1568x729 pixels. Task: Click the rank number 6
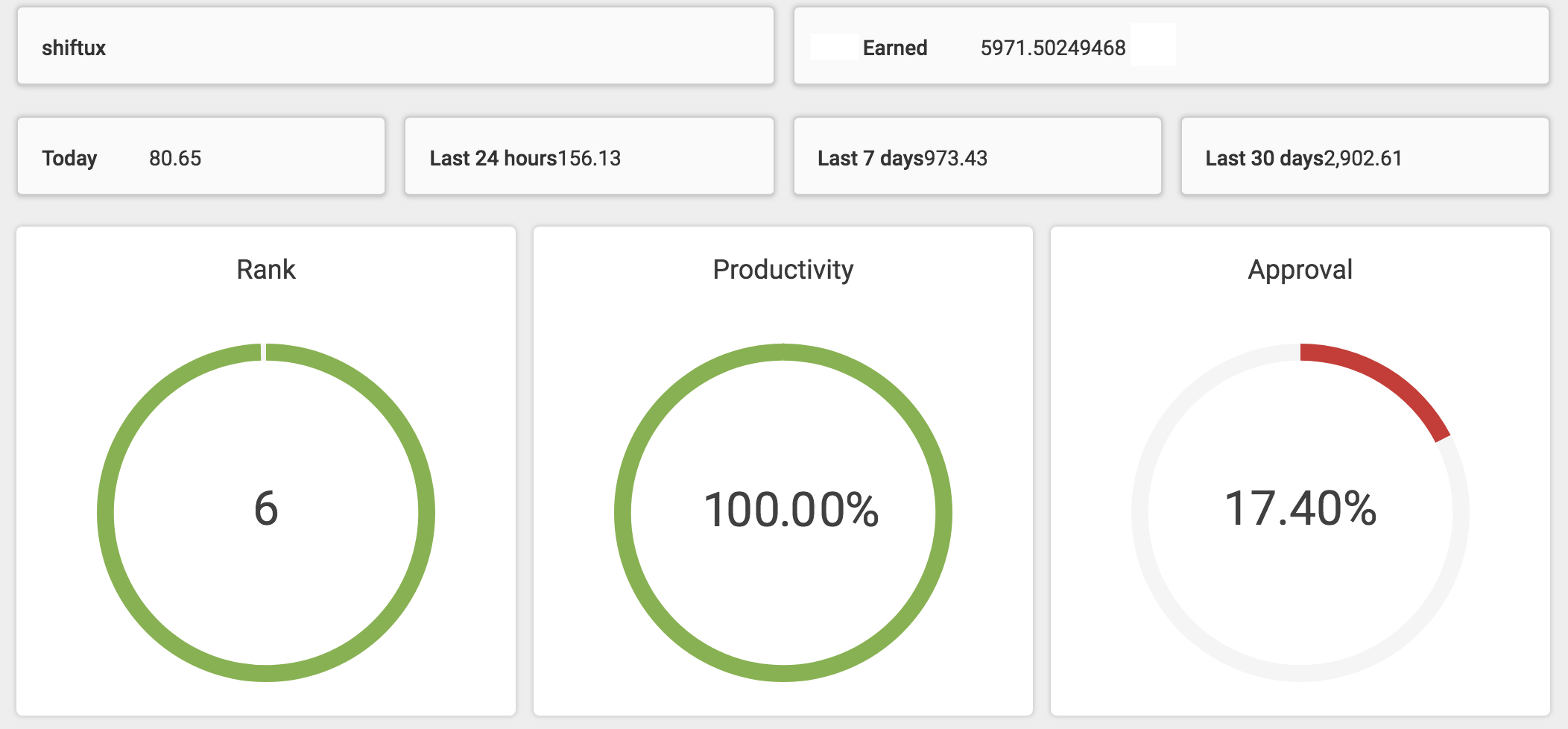click(x=266, y=509)
